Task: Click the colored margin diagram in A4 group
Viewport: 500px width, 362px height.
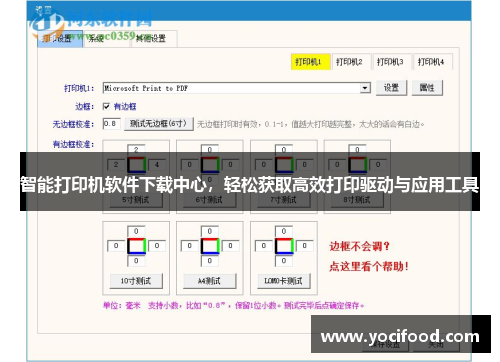Action: click(x=210, y=246)
